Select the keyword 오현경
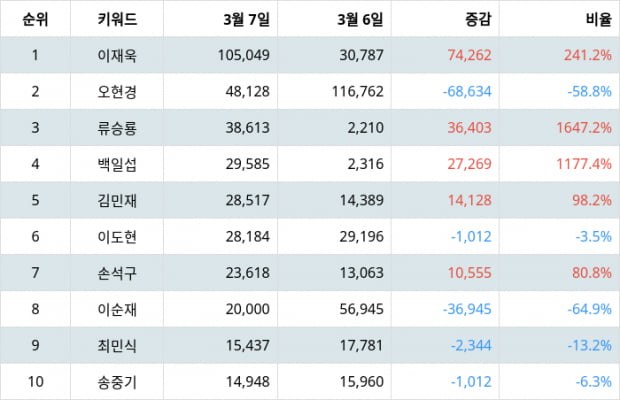620x400 pixels. tap(117, 91)
